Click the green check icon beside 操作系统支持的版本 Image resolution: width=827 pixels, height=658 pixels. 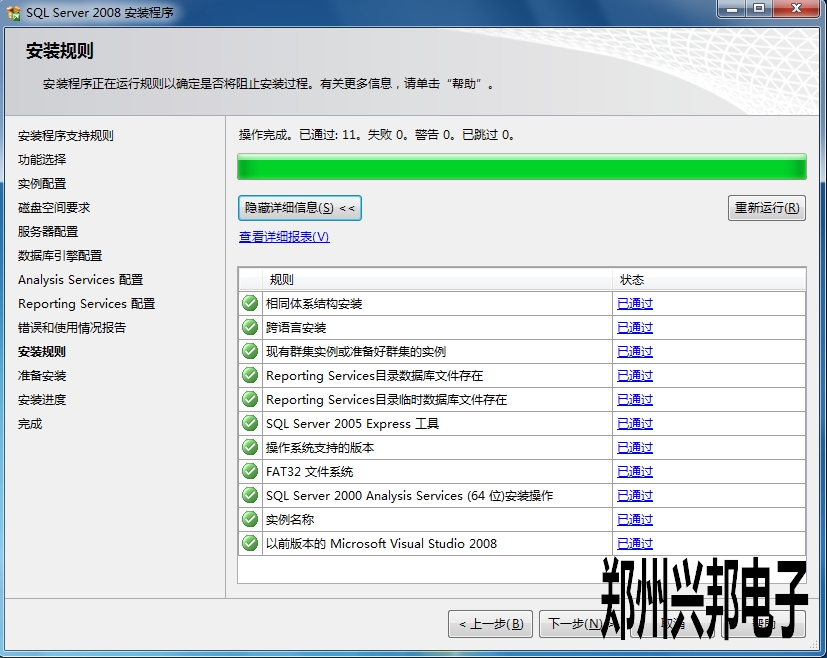tap(250, 447)
